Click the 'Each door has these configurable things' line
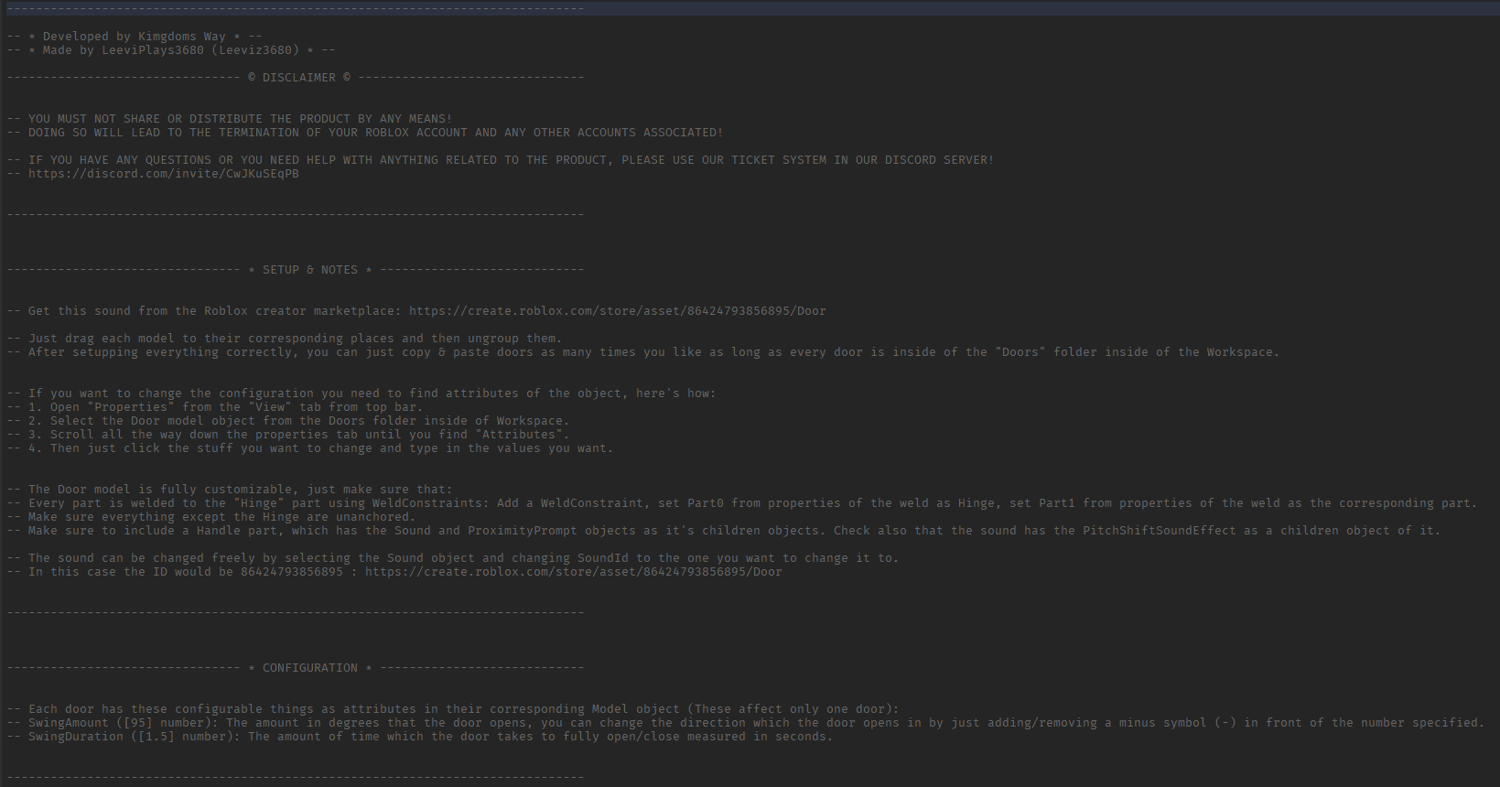Screen dimensions: 1500x787 pos(453,709)
